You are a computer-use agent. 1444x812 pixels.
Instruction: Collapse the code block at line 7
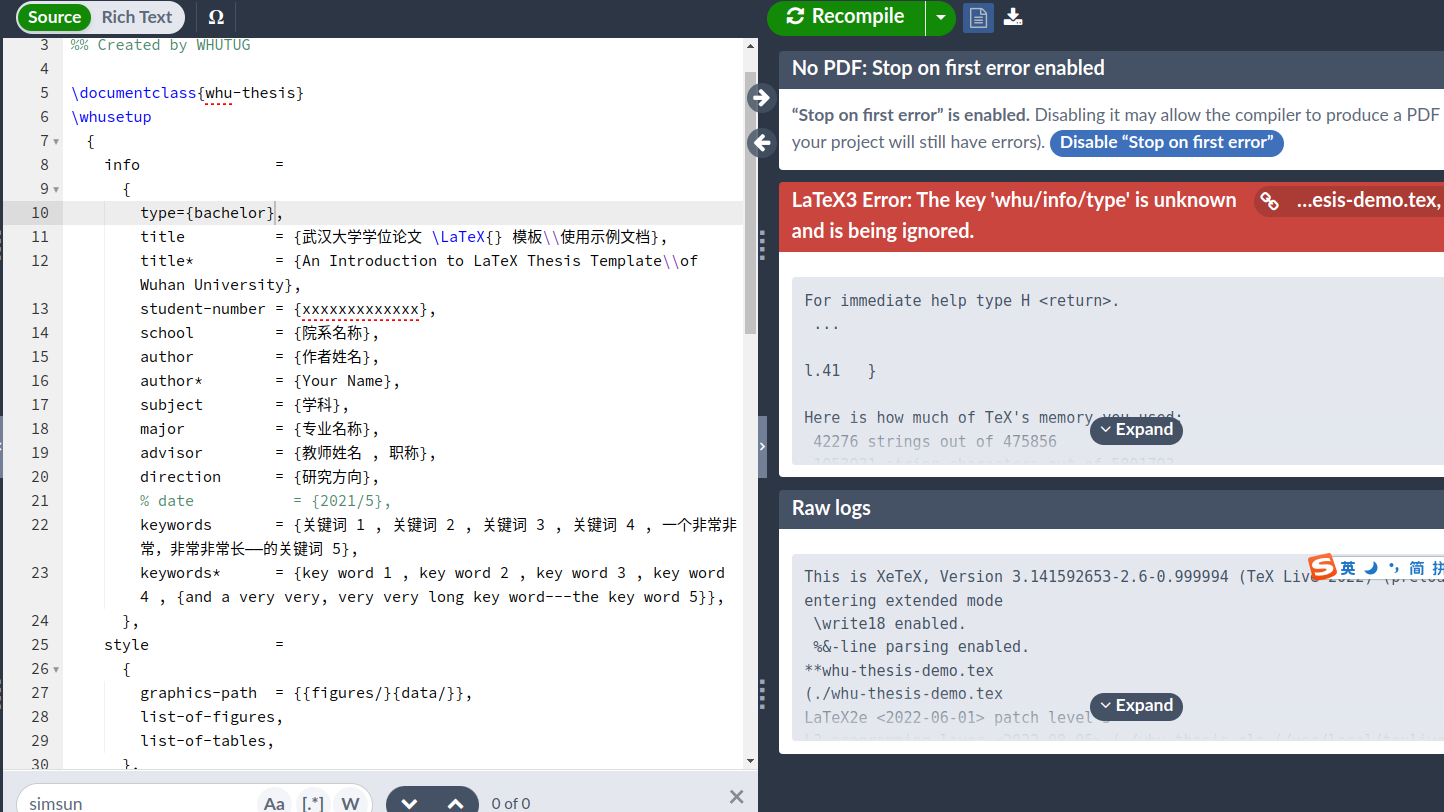(x=57, y=141)
